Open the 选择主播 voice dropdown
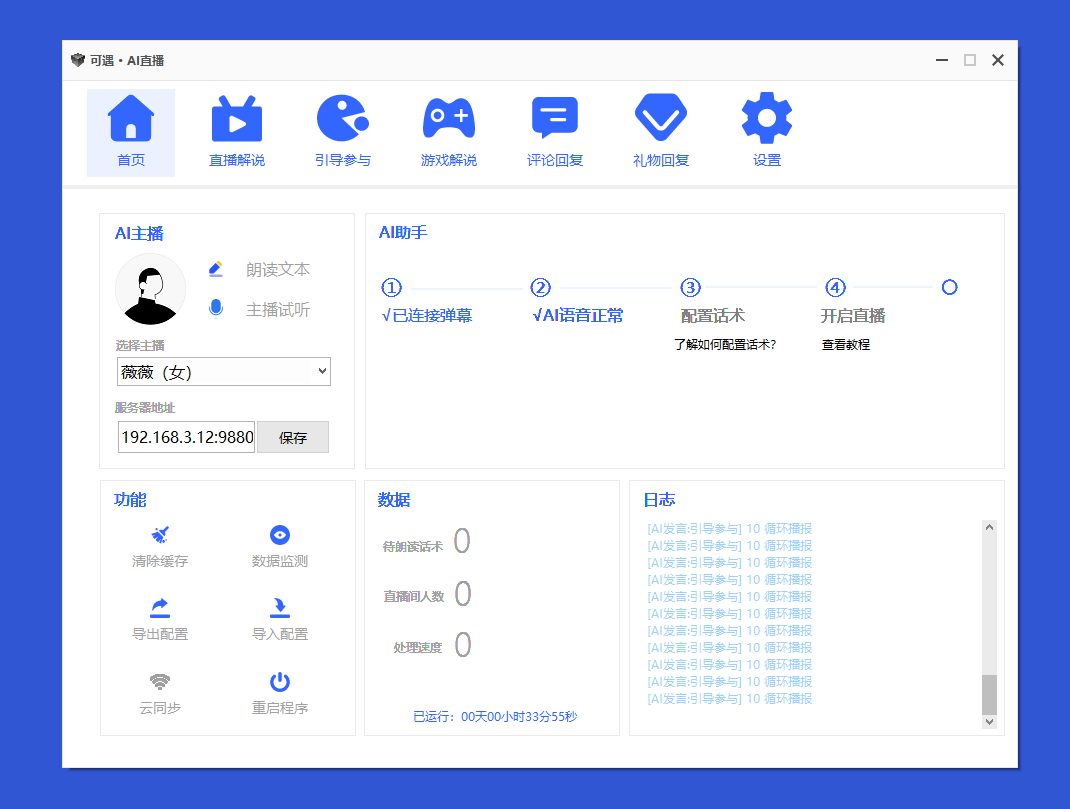 pos(223,371)
